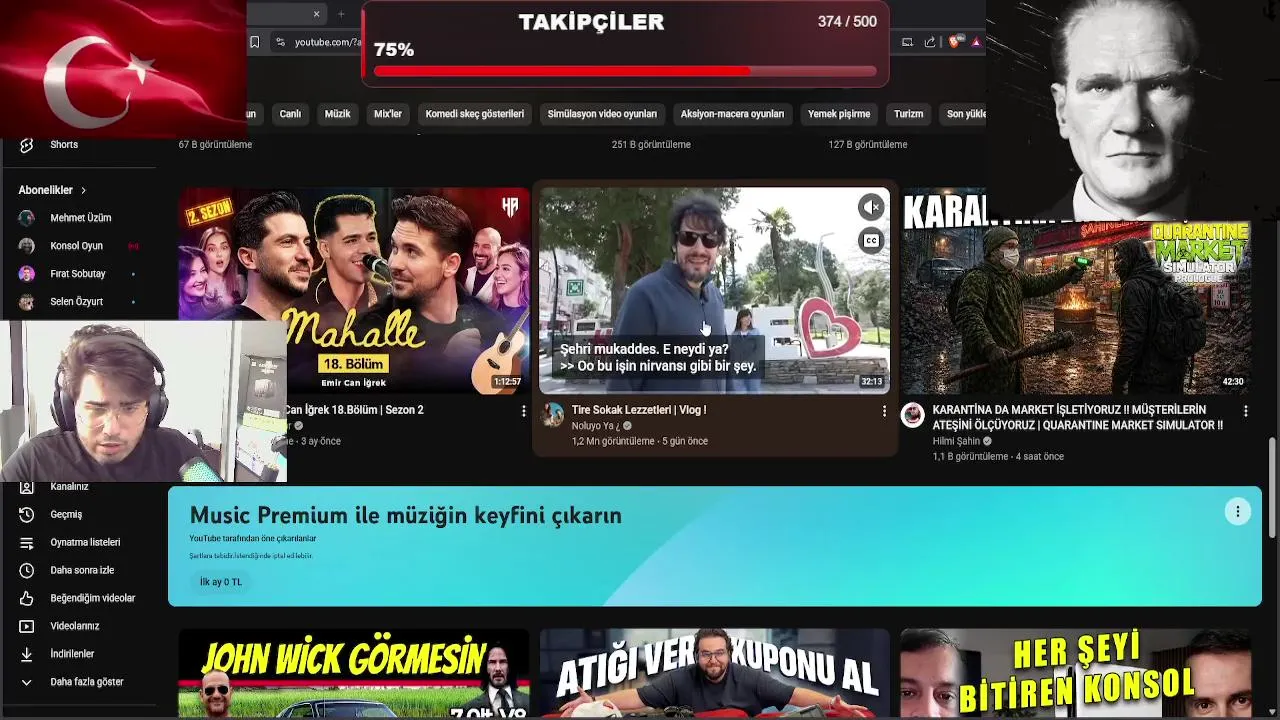Toggle captions on Tire Sokak preview
The width and height of the screenshot is (1280, 720).
(x=871, y=241)
